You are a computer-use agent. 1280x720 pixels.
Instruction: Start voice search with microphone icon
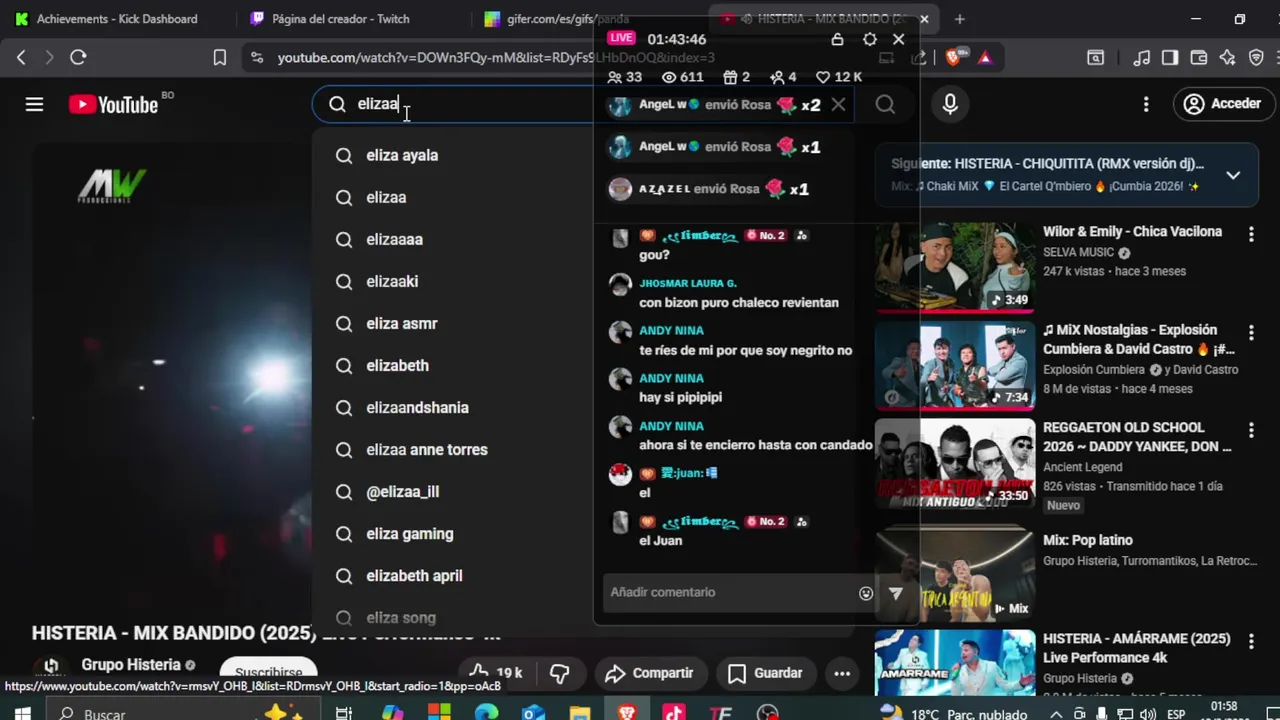950,104
